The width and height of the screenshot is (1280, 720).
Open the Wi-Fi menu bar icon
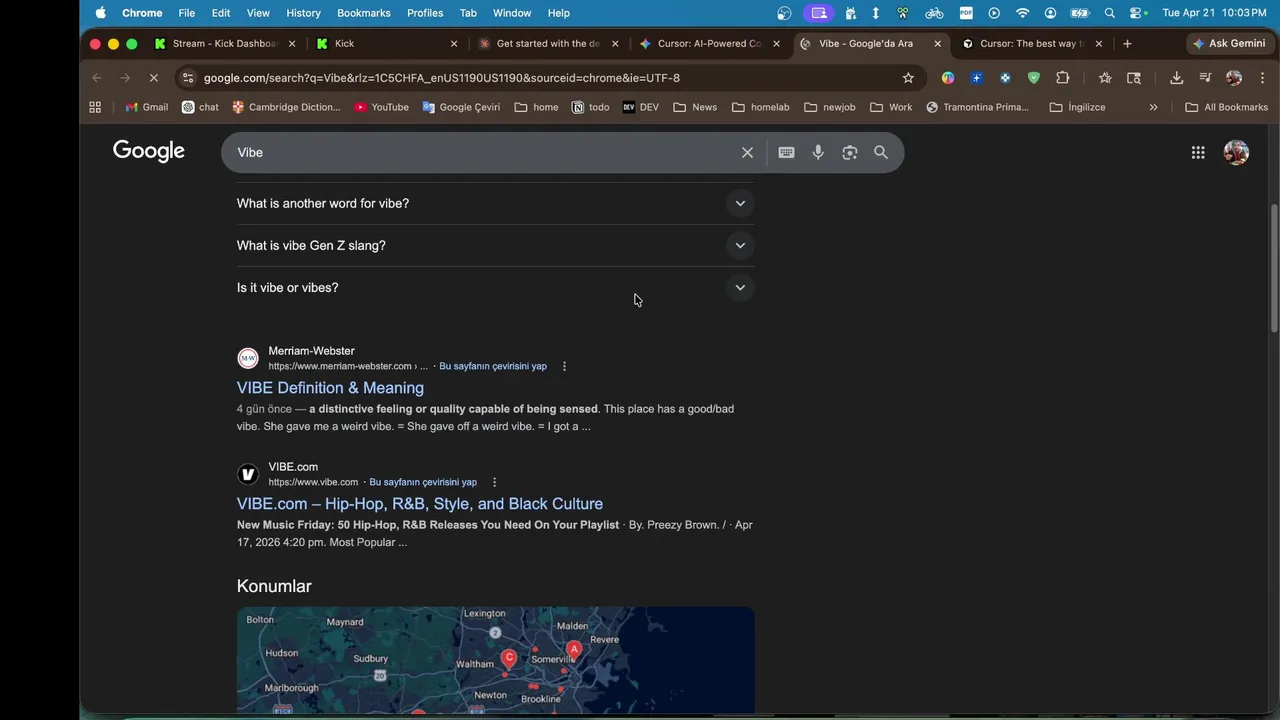point(1022,13)
